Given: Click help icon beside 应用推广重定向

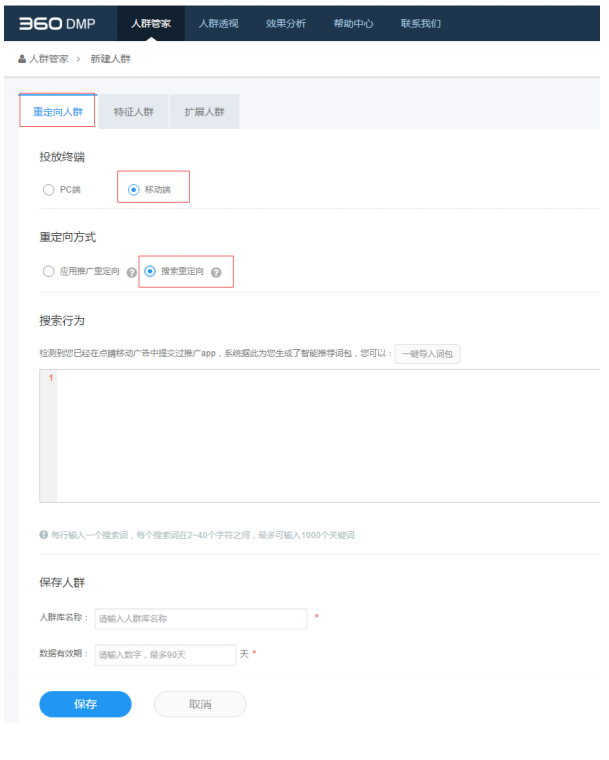Looking at the screenshot, I should 131,272.
